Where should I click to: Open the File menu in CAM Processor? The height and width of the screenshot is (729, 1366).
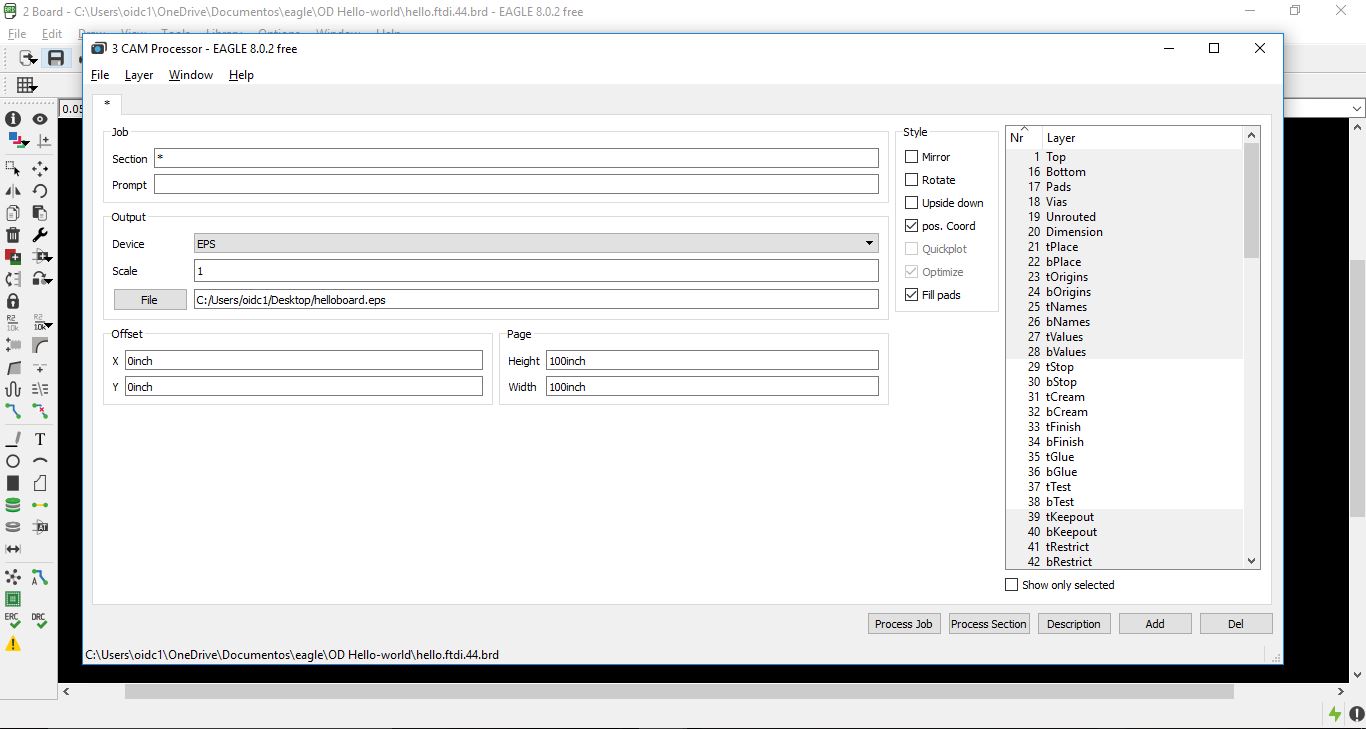[100, 75]
